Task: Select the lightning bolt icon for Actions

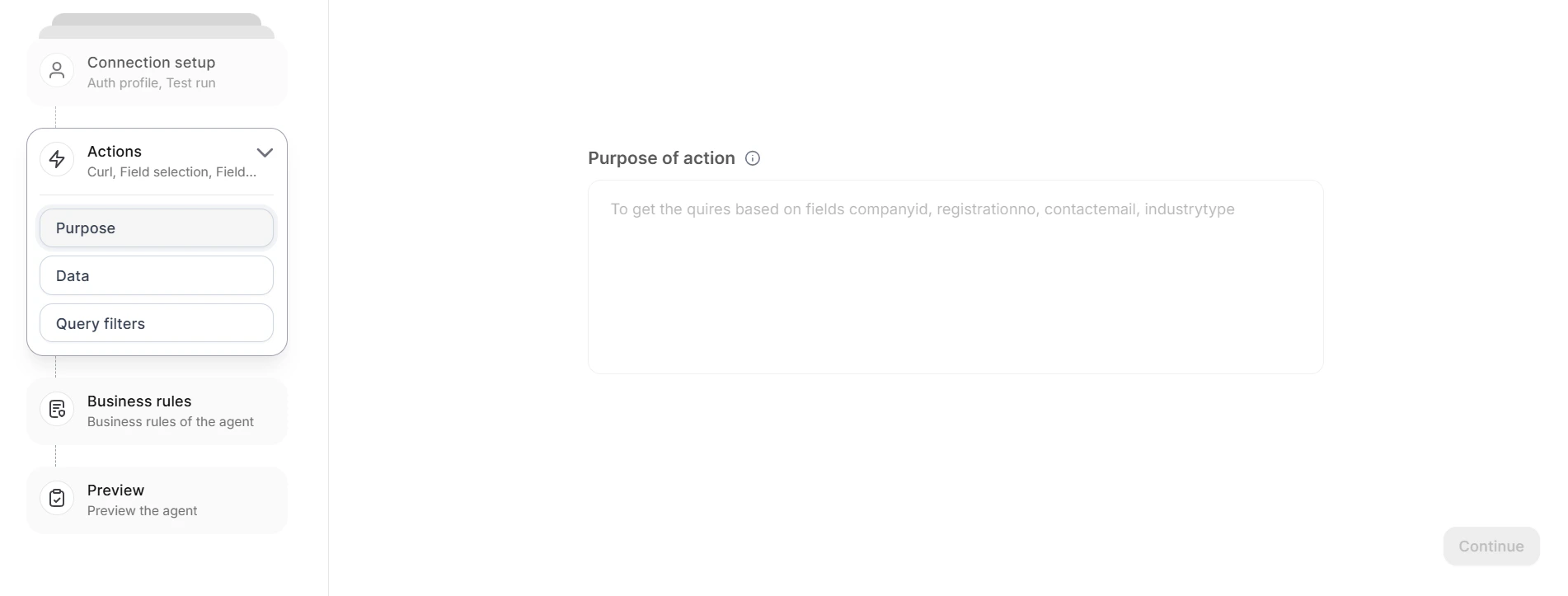Action: tap(56, 159)
